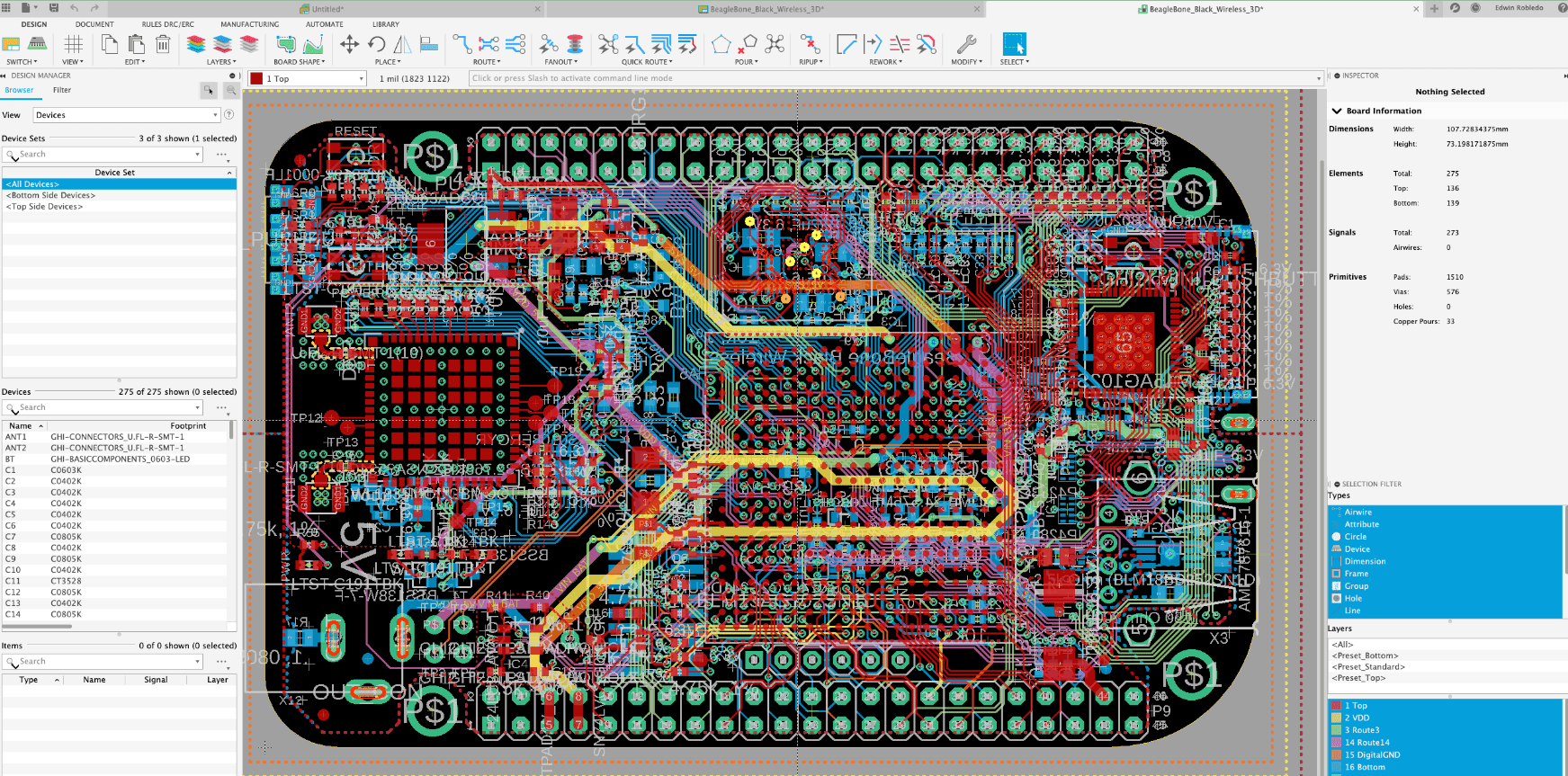Open the View Devices dropdown
Viewport: 1568px width, 776px height.
coord(126,115)
